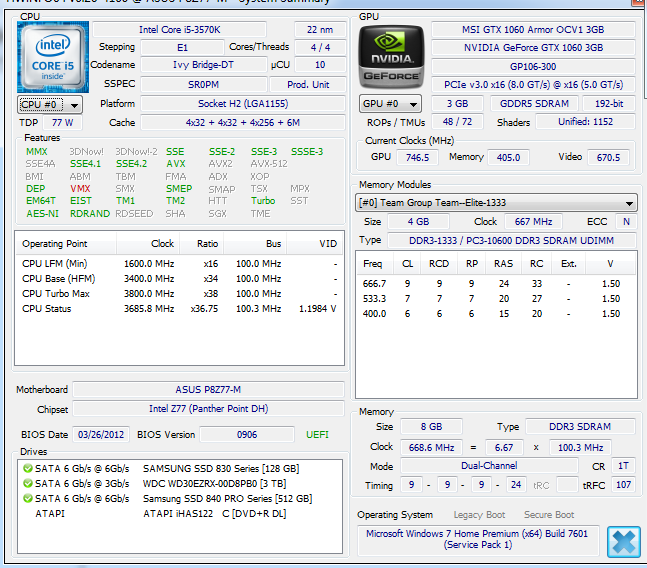The width and height of the screenshot is (647, 568).
Task: Click green status icon for Samsung SSD 830
Action: click(x=28, y=469)
